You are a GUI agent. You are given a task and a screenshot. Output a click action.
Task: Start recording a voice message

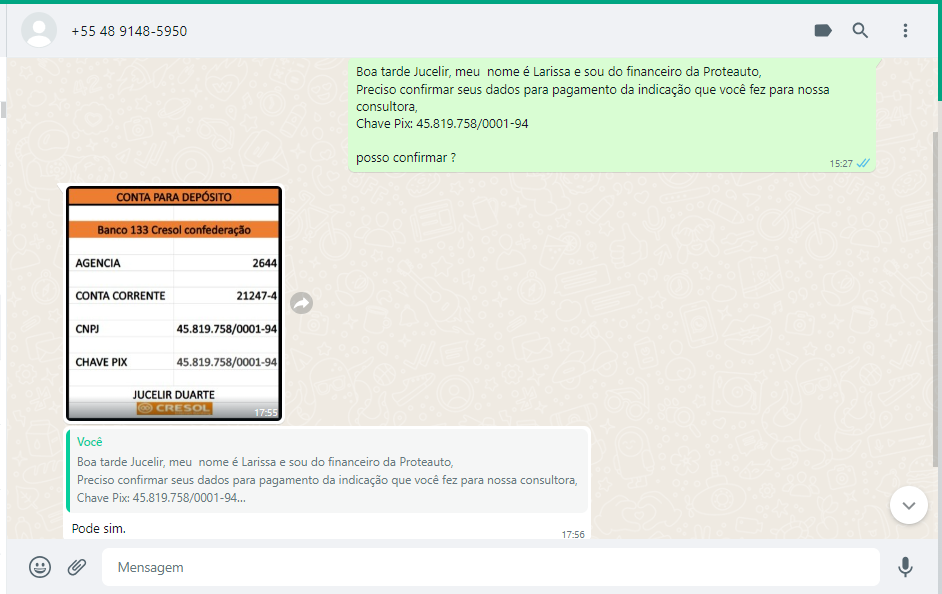pos(905,567)
